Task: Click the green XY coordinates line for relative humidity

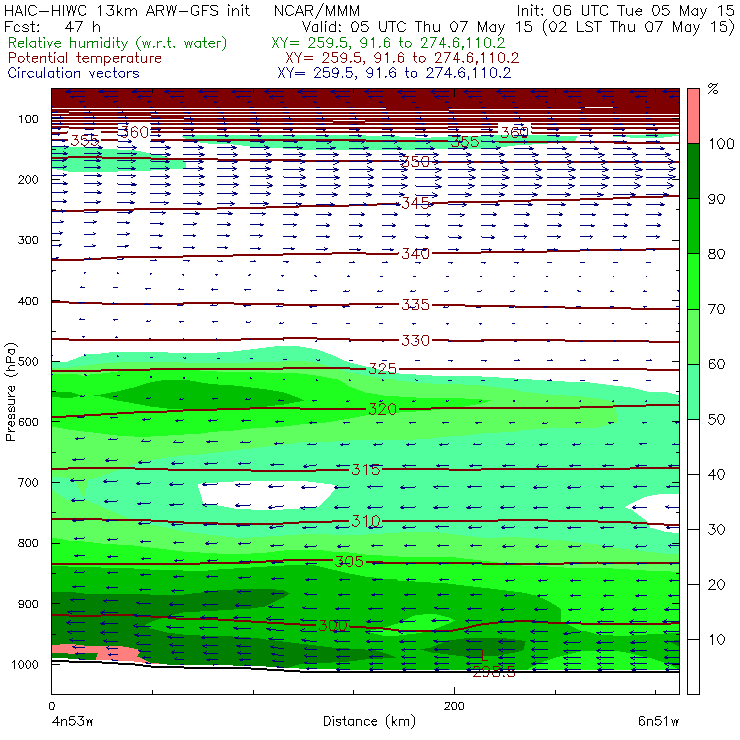Action: coord(388,43)
